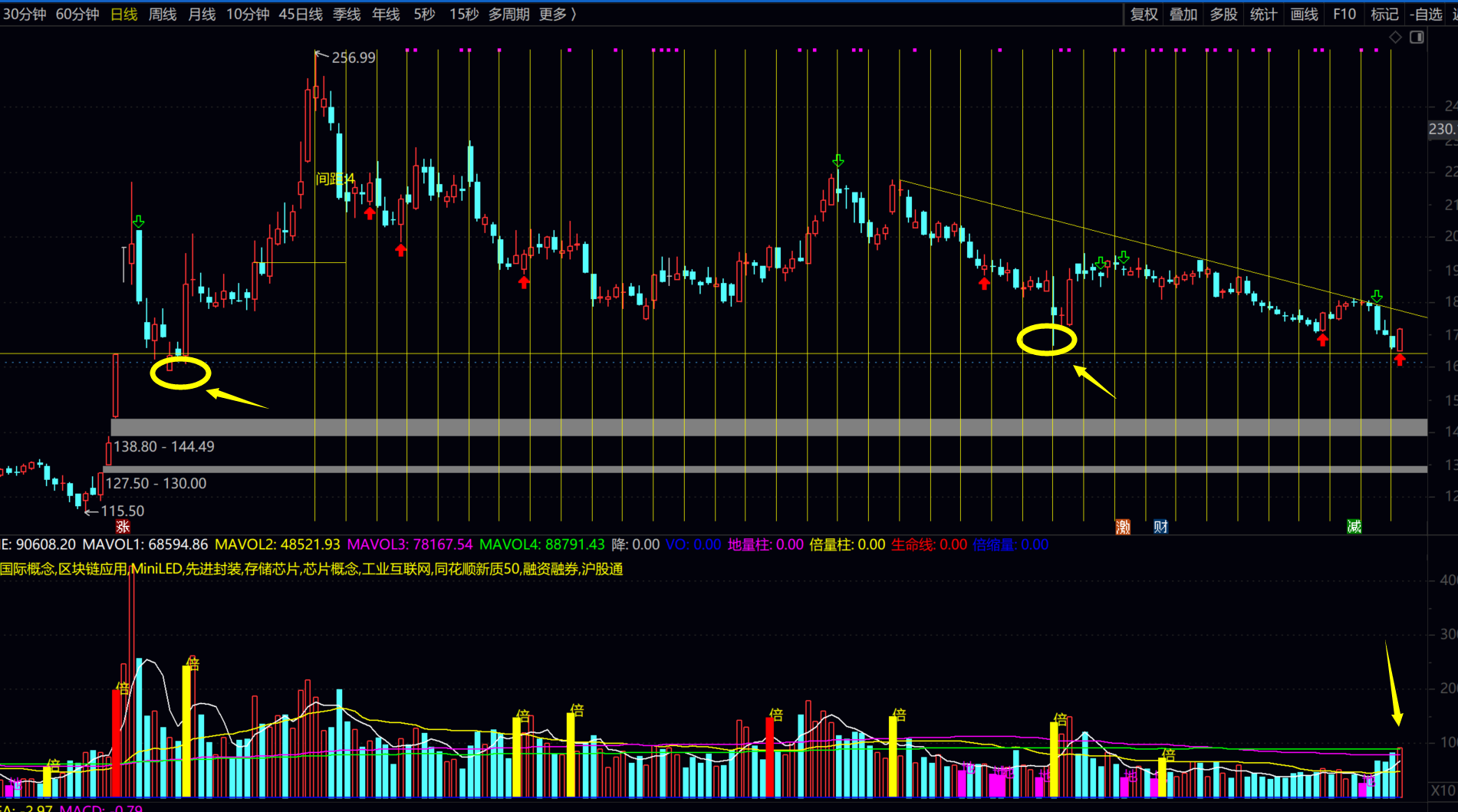1458x812 pixels.
Task: Switch to the 周线 weekly tab
Action: [x=162, y=15]
